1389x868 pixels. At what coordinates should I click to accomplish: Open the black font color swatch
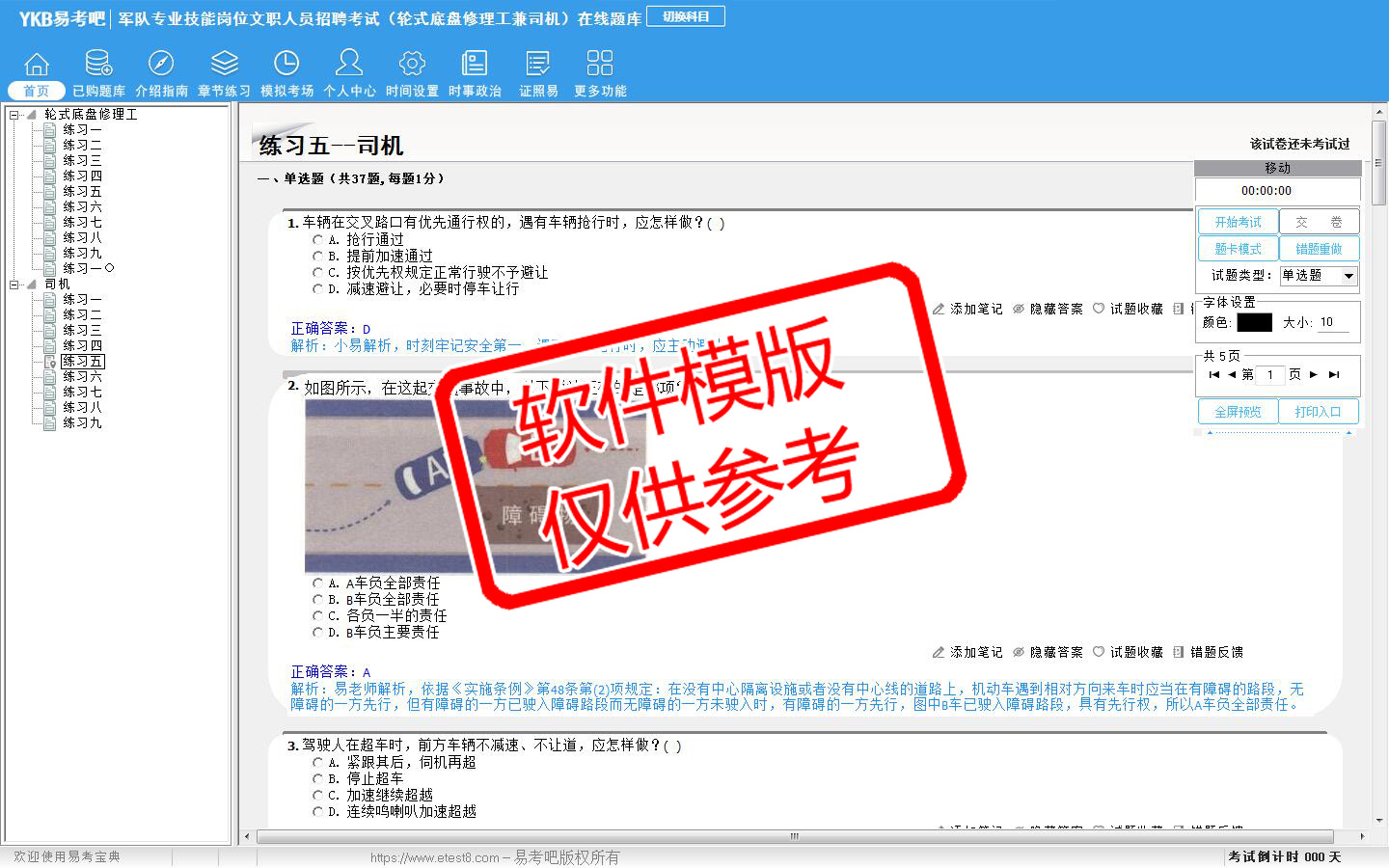point(1255,322)
